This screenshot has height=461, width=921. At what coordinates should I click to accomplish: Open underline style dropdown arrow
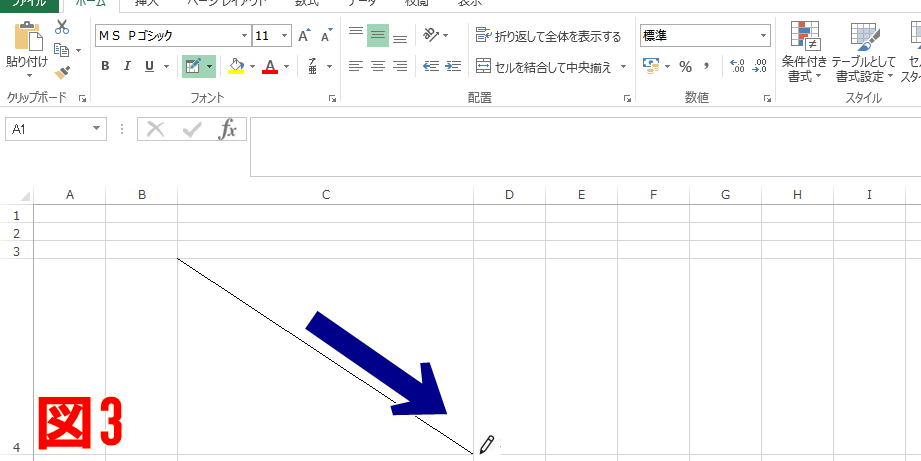(166, 66)
